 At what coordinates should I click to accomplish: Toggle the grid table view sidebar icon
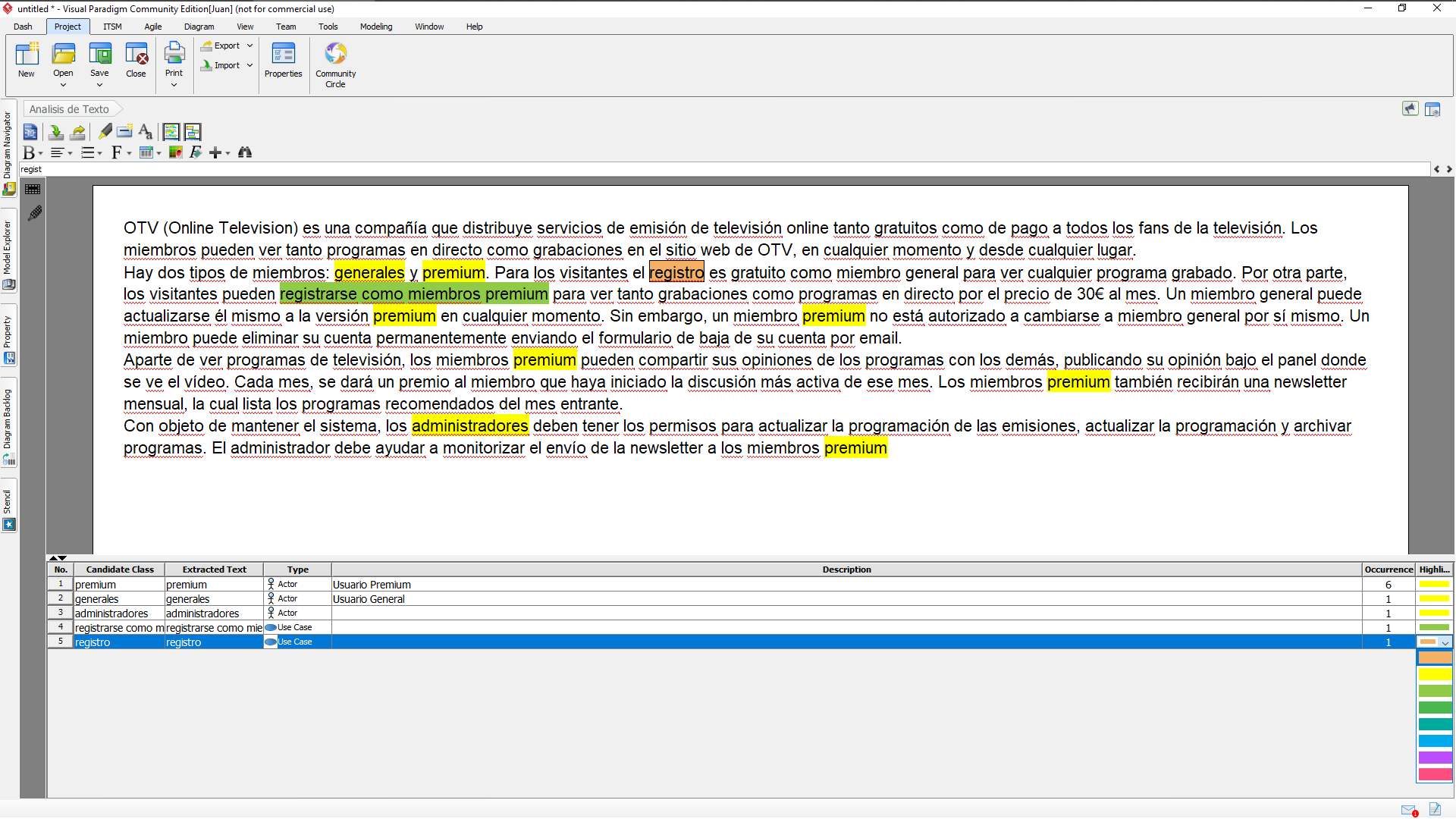click(33, 189)
